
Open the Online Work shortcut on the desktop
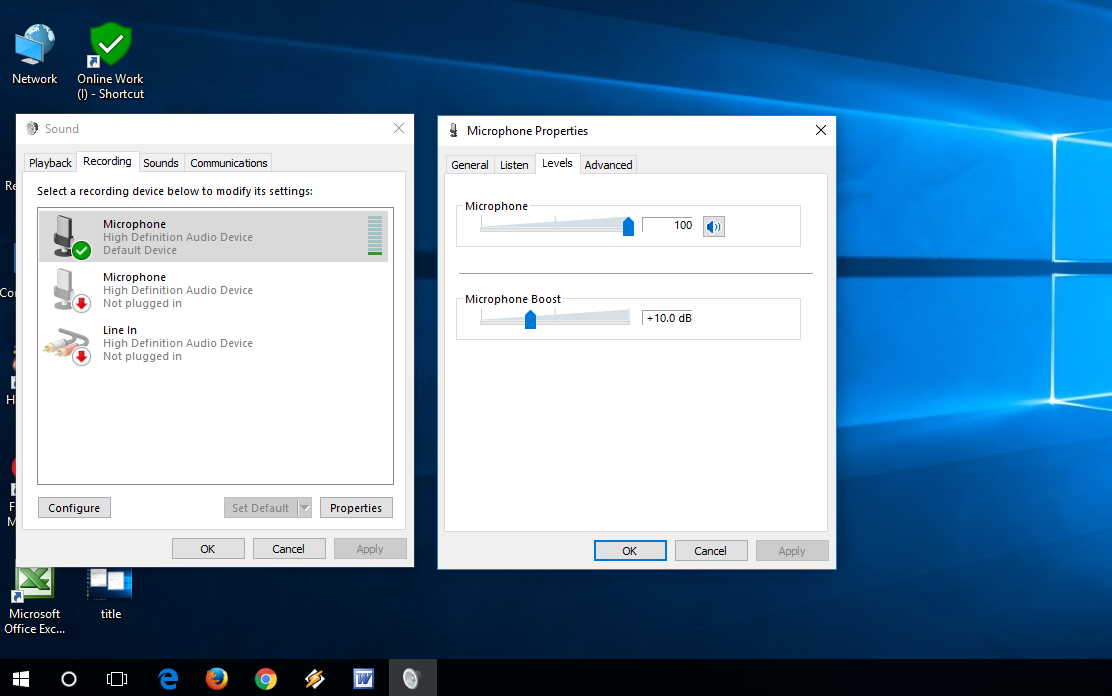(110, 44)
